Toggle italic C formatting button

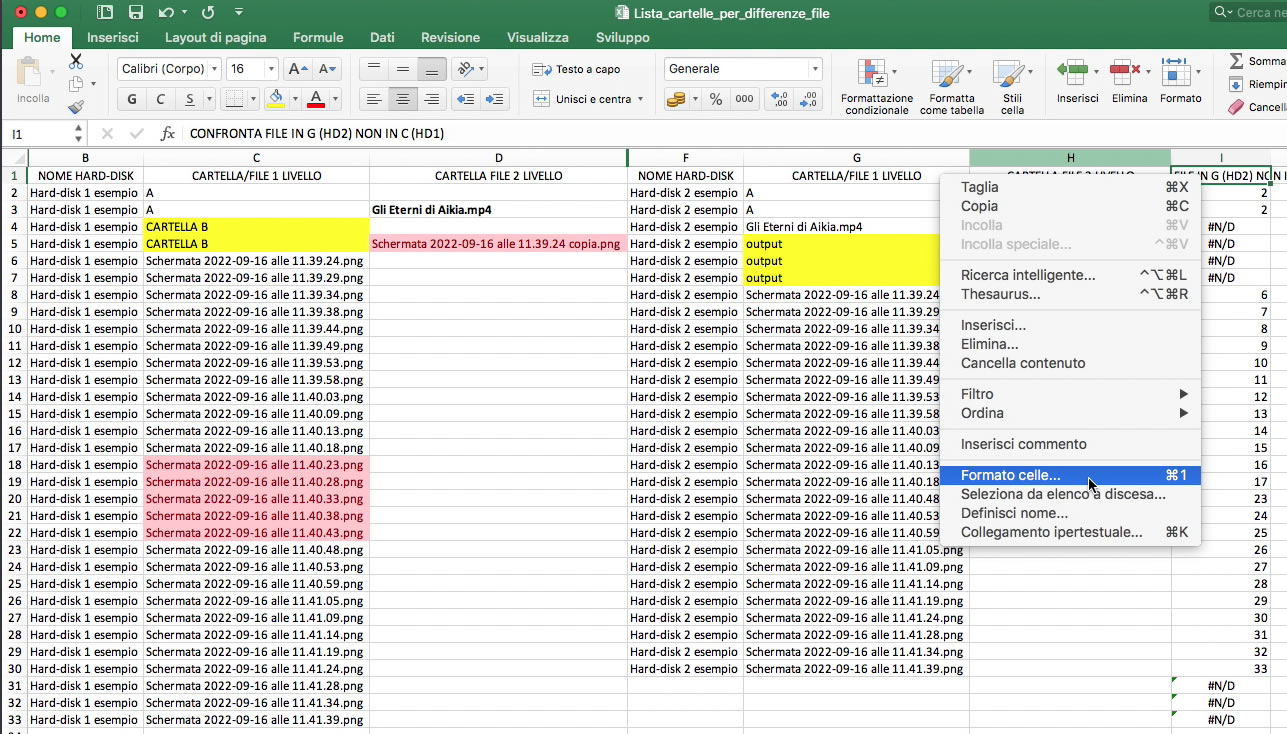pos(160,99)
